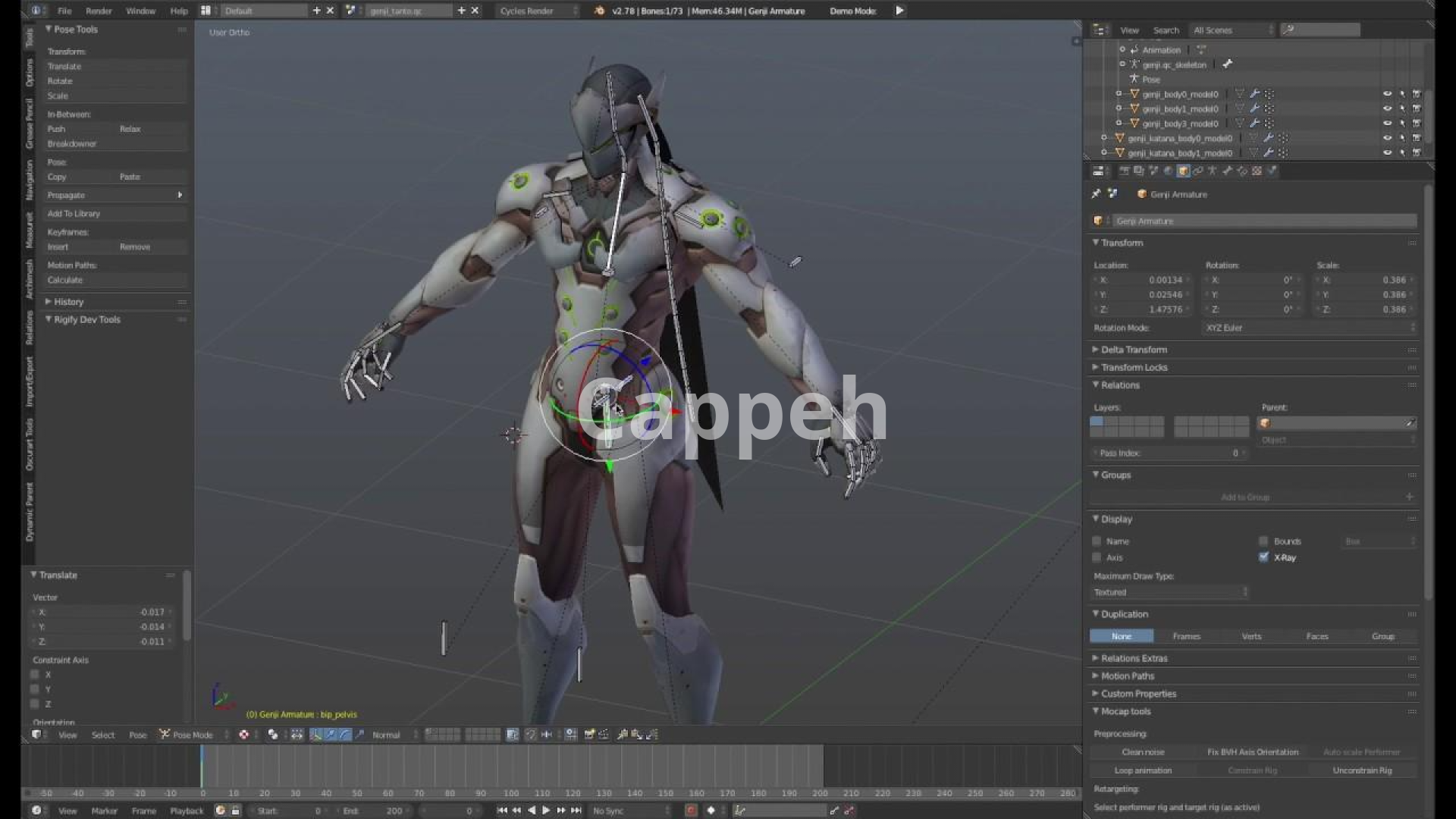The width and height of the screenshot is (1456, 819).
Task: Disable the X-Ray checkbox
Action: pyautogui.click(x=1263, y=557)
